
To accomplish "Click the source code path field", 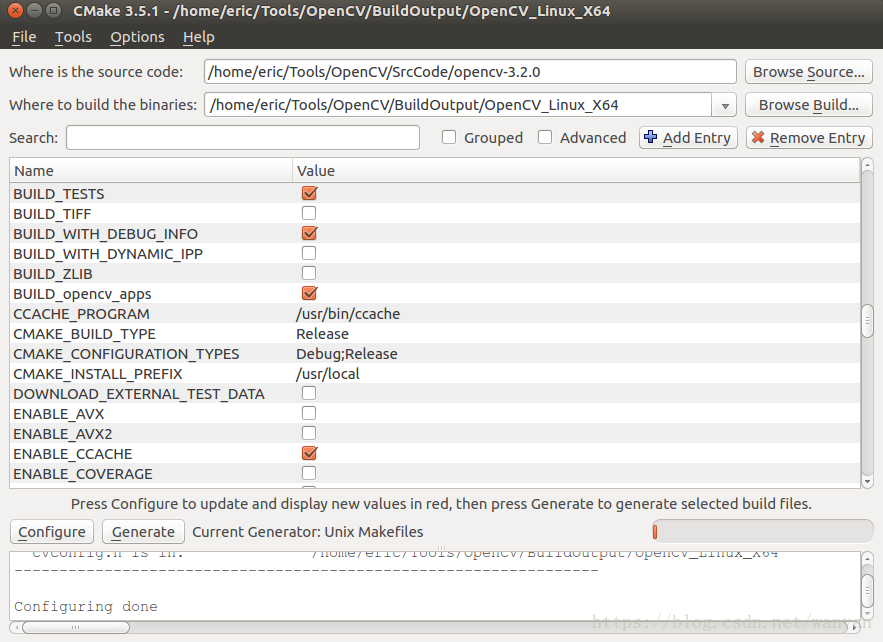I will 470,72.
